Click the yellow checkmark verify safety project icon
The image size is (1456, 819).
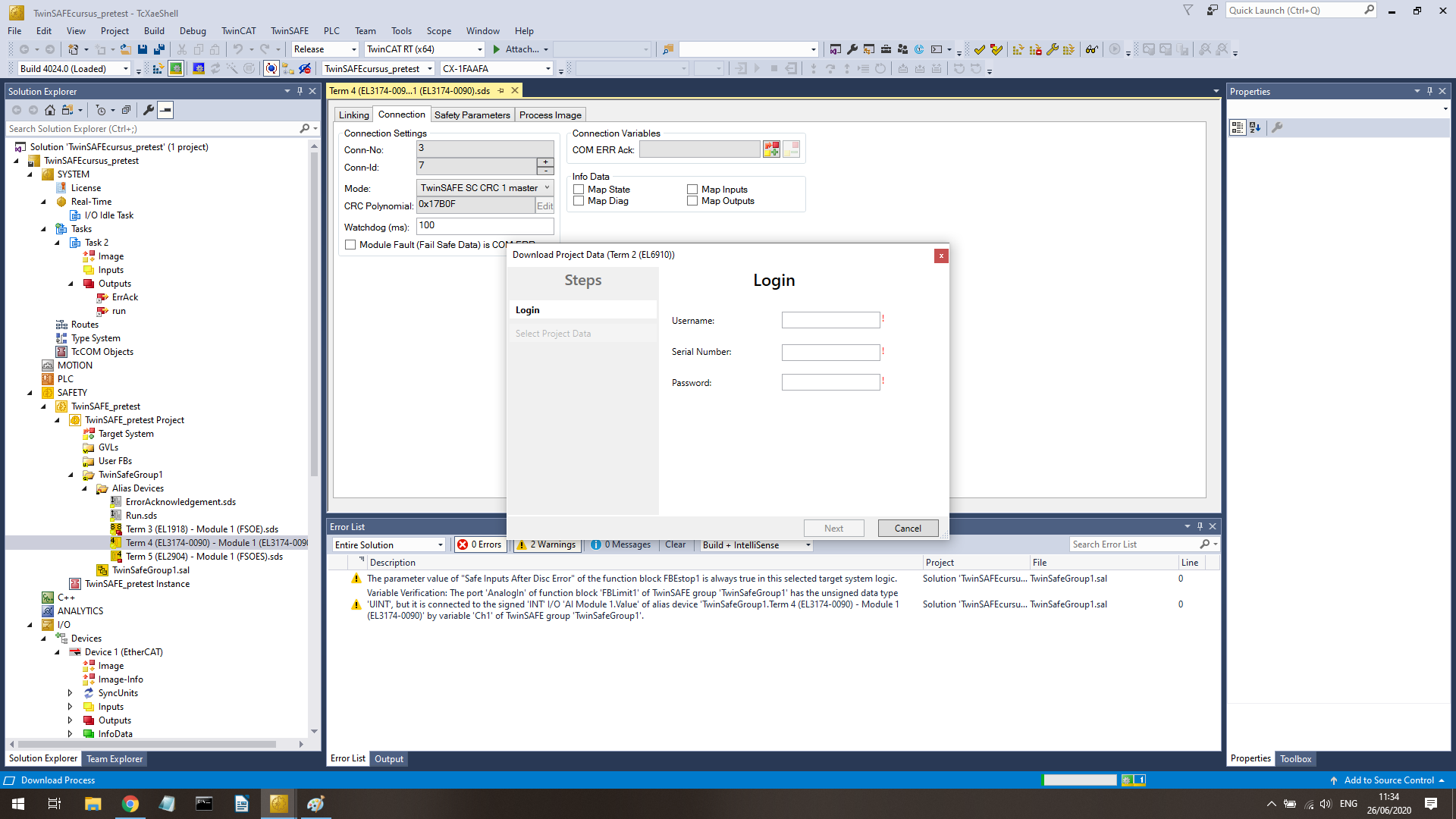click(x=980, y=49)
